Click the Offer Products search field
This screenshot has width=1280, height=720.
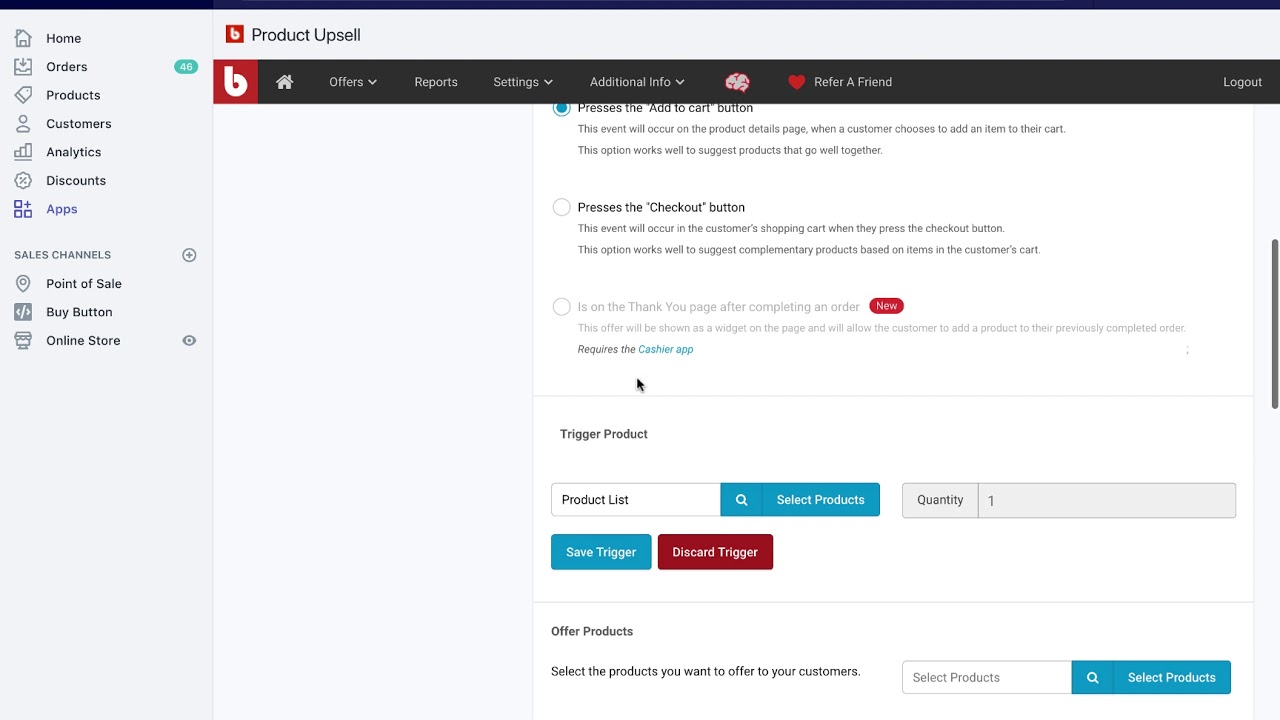(x=986, y=677)
